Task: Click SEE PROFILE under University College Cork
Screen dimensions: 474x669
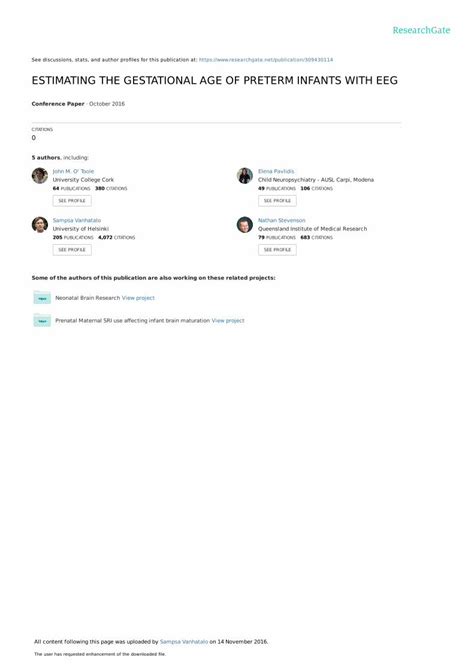Action: [72, 201]
